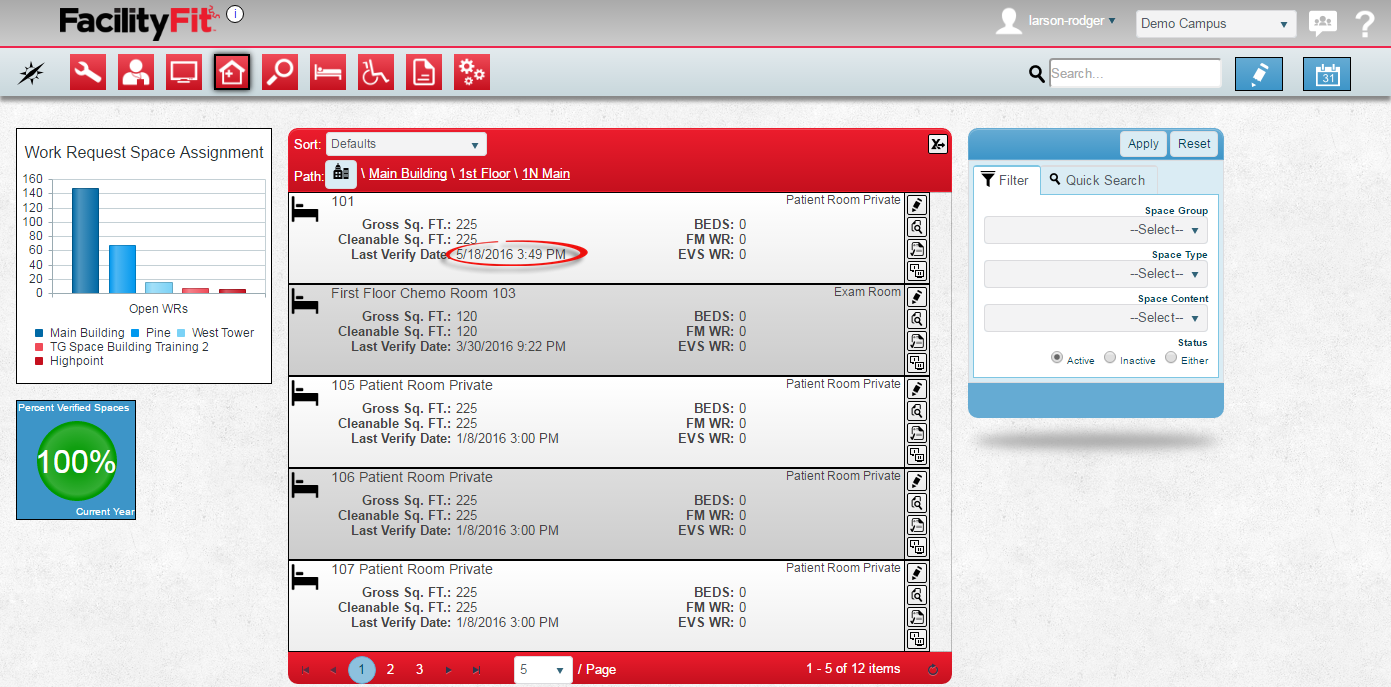This screenshot has width=1391, height=687.
Task: Follow the Main Building path link
Action: pyautogui.click(x=408, y=174)
